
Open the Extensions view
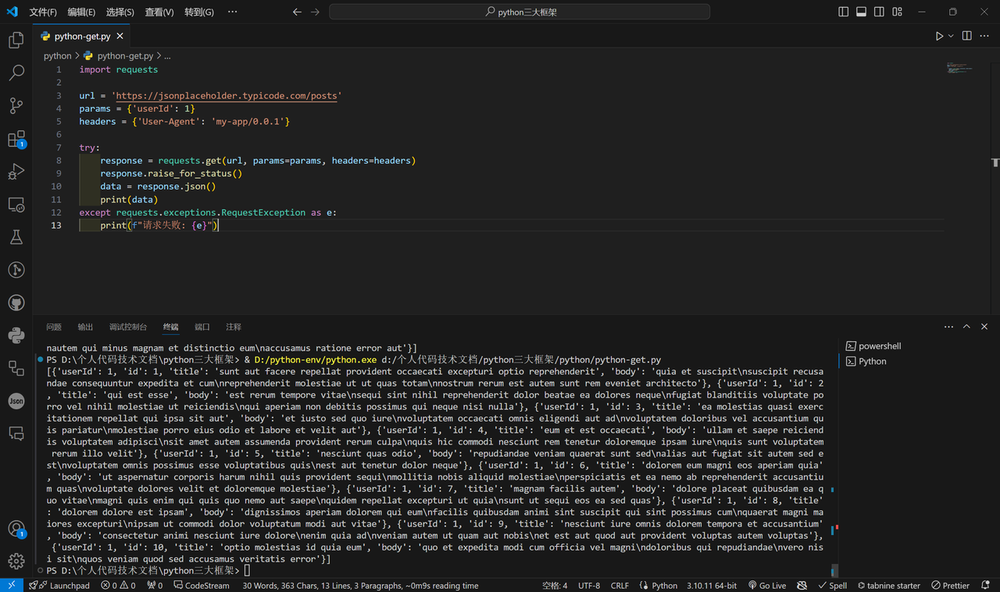coord(16,139)
